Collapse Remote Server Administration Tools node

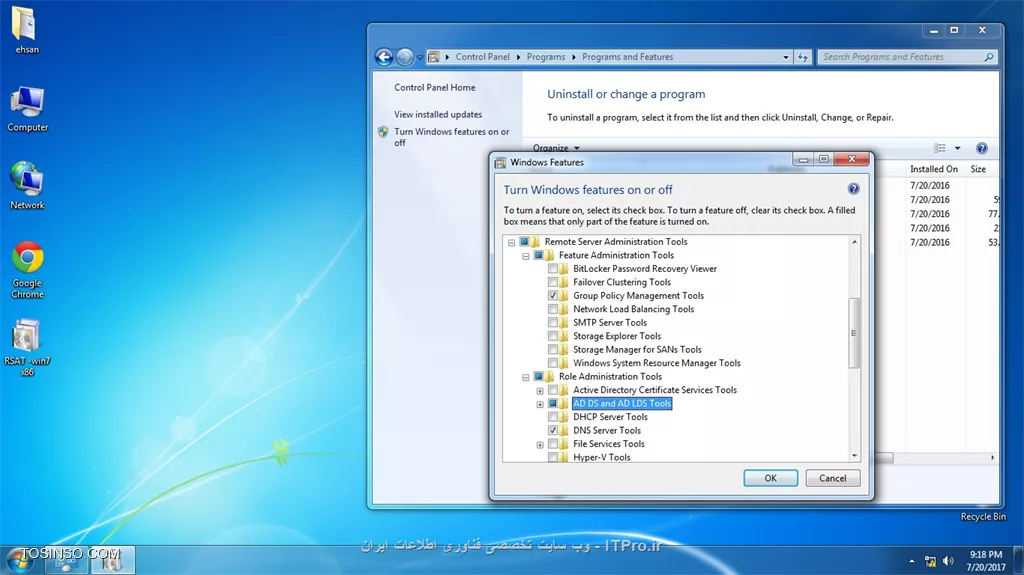point(511,242)
